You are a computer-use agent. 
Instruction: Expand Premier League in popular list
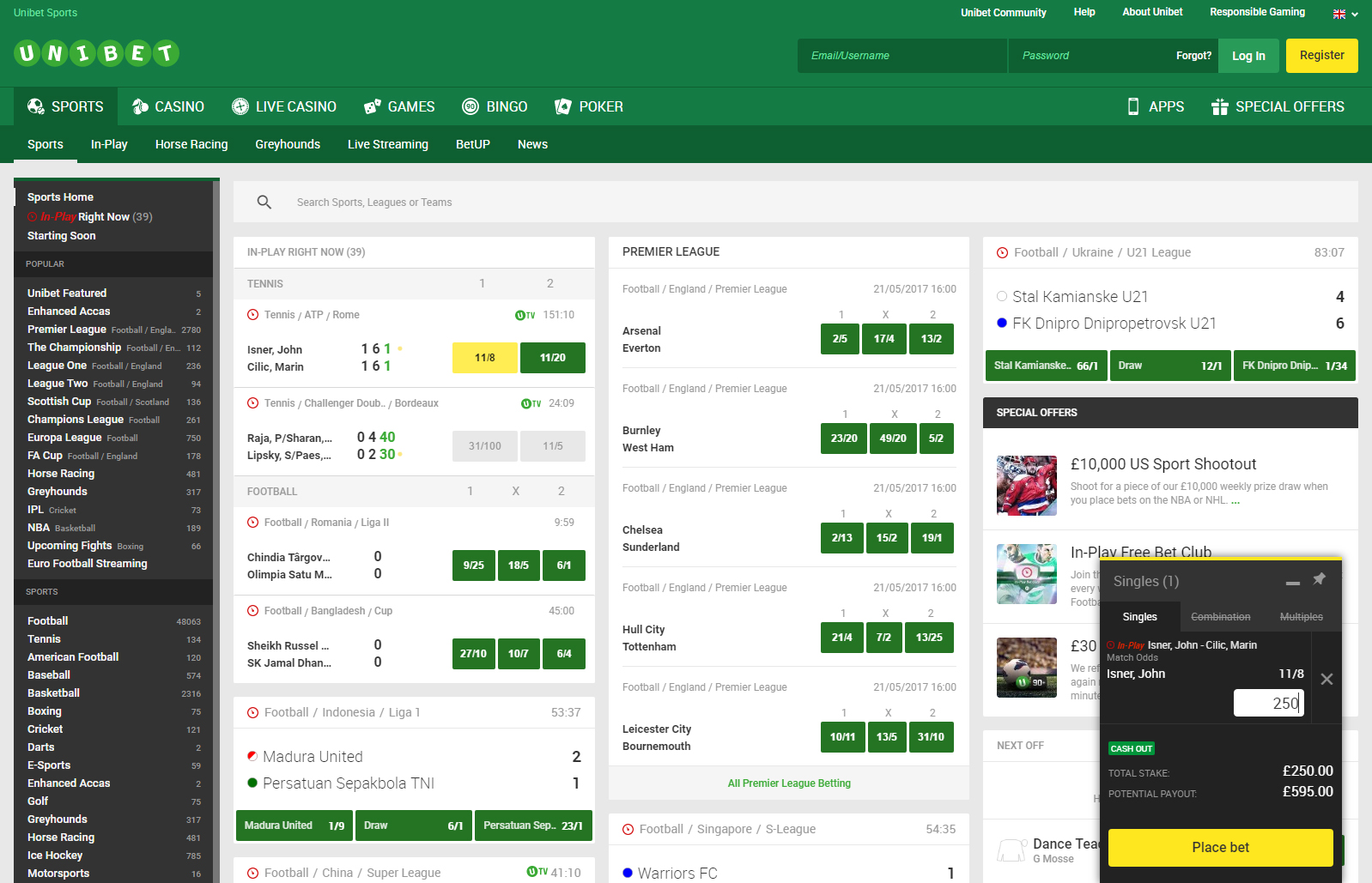67,330
